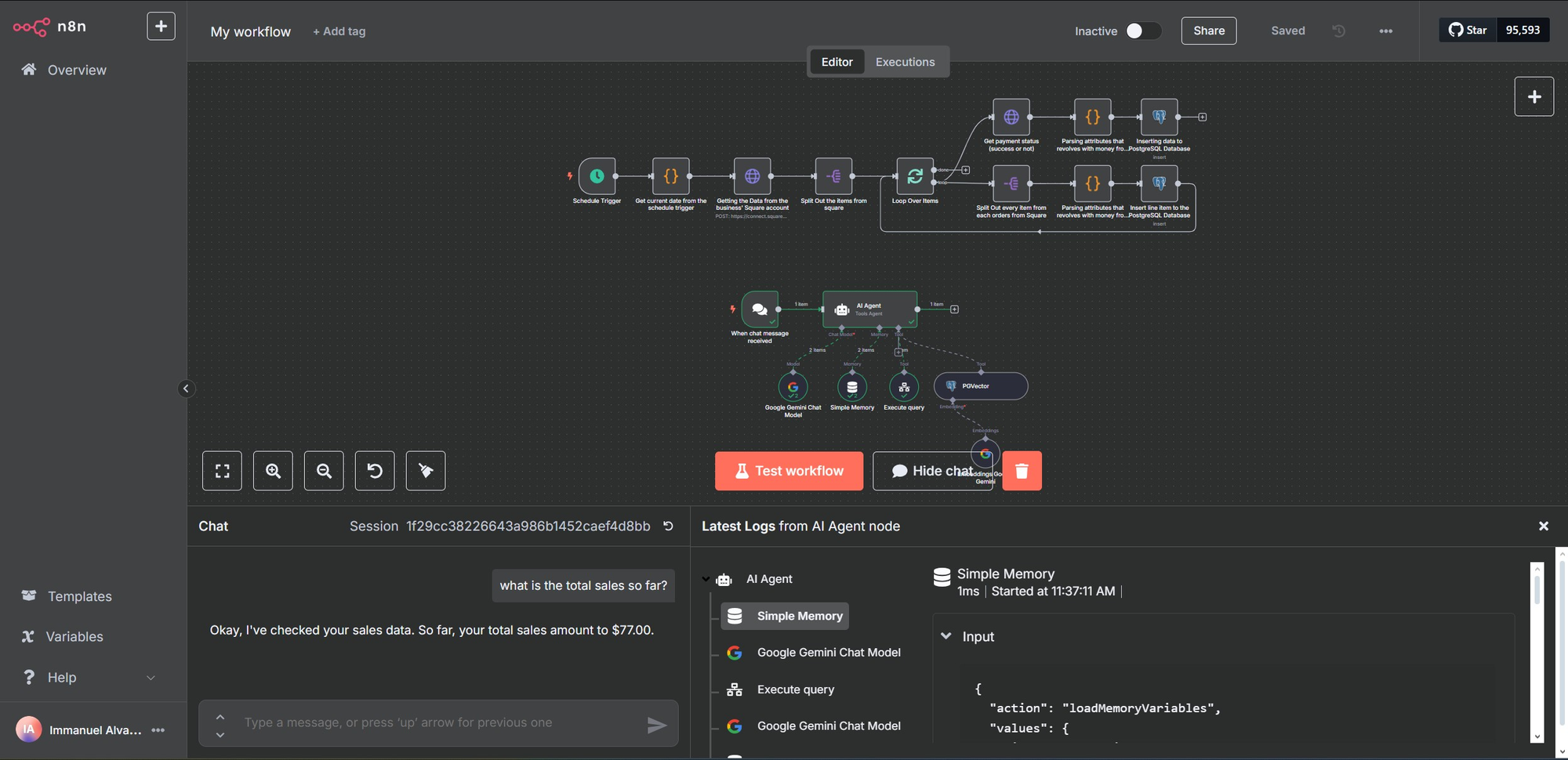Click the red trash delete button
1568x760 pixels.
[1022, 471]
